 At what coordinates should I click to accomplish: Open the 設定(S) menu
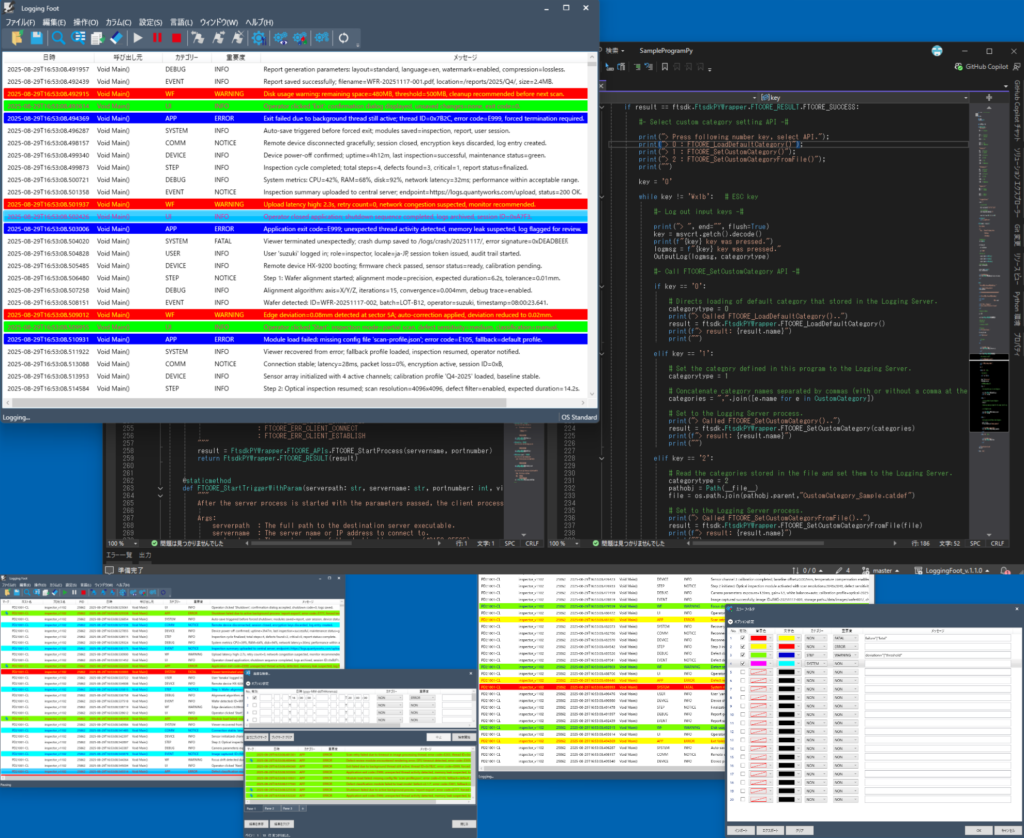(x=150, y=21)
